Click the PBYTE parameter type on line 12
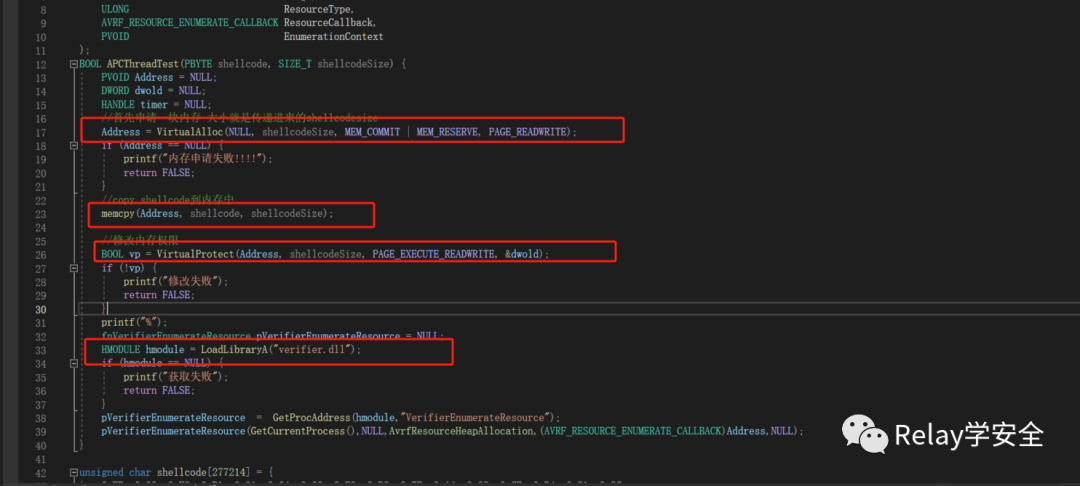Image resolution: width=1080 pixels, height=486 pixels. pos(198,64)
